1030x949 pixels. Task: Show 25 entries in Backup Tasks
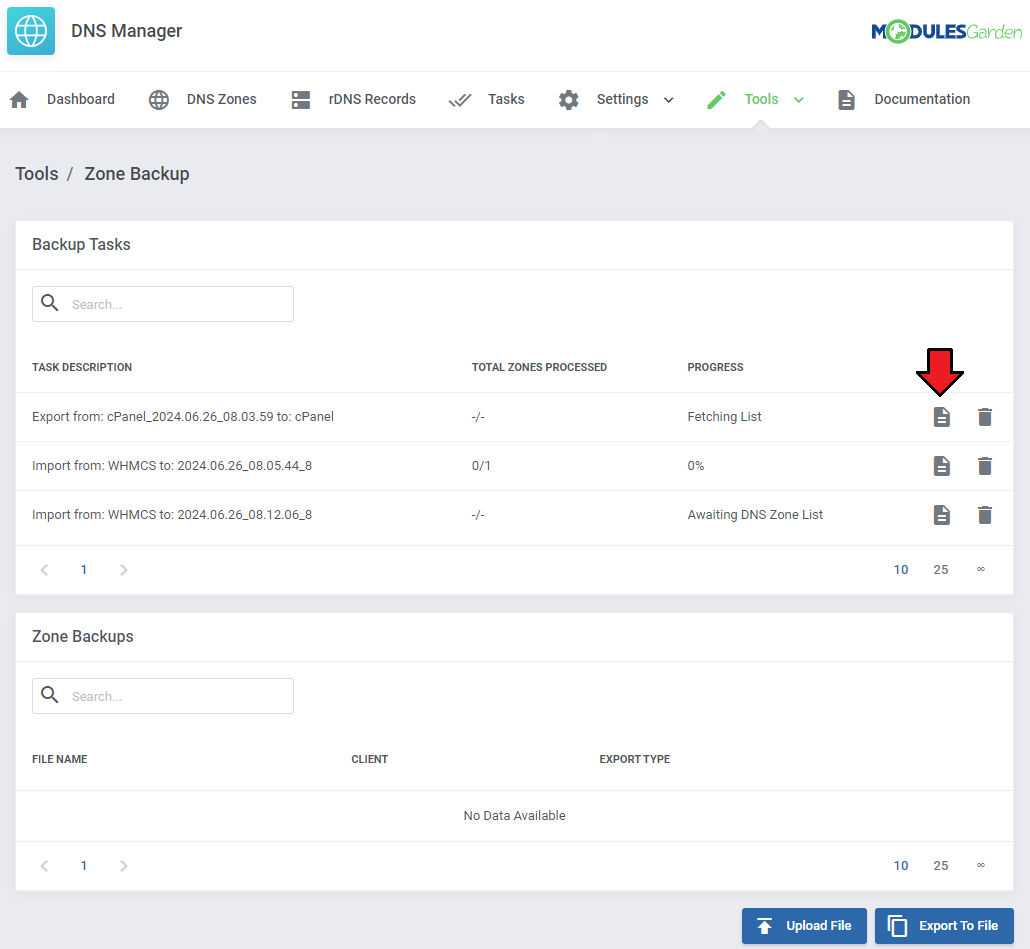pyautogui.click(x=941, y=570)
